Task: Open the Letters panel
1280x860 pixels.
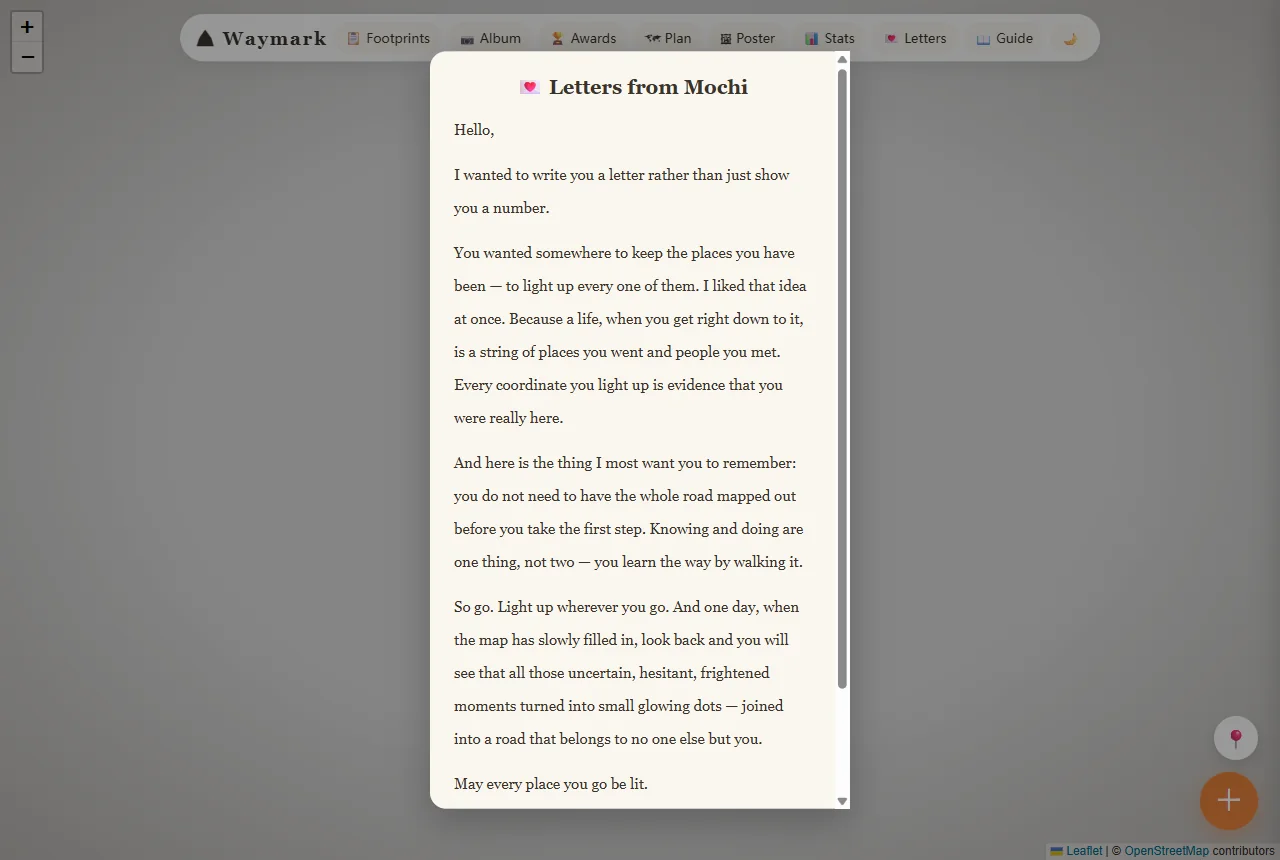Action: 915,38
